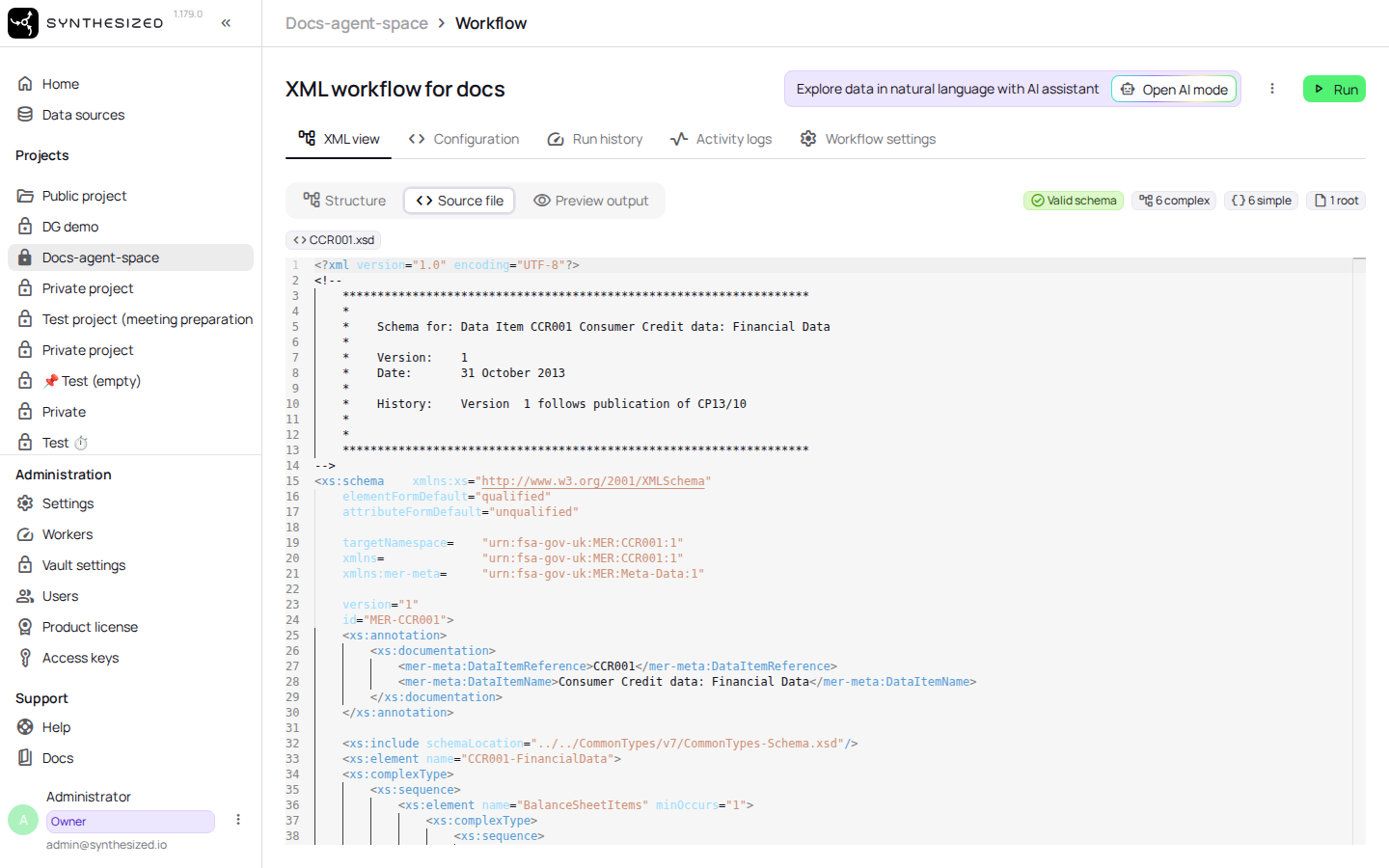This screenshot has width=1389, height=868.
Task: Click the Synthesized logo icon
Action: coord(23,23)
